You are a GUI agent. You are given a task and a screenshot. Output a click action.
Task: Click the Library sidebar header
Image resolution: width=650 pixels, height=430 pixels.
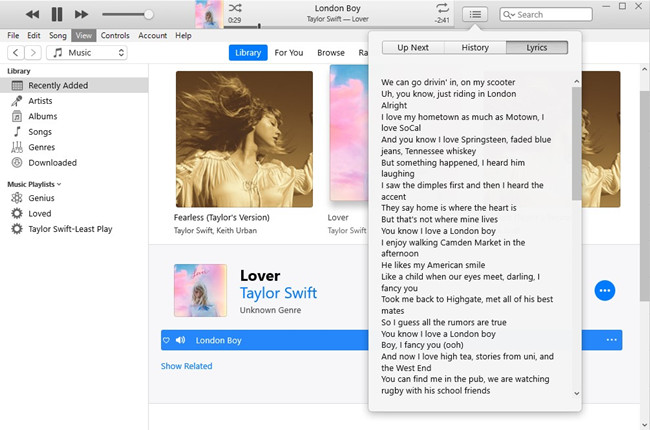[x=19, y=71]
